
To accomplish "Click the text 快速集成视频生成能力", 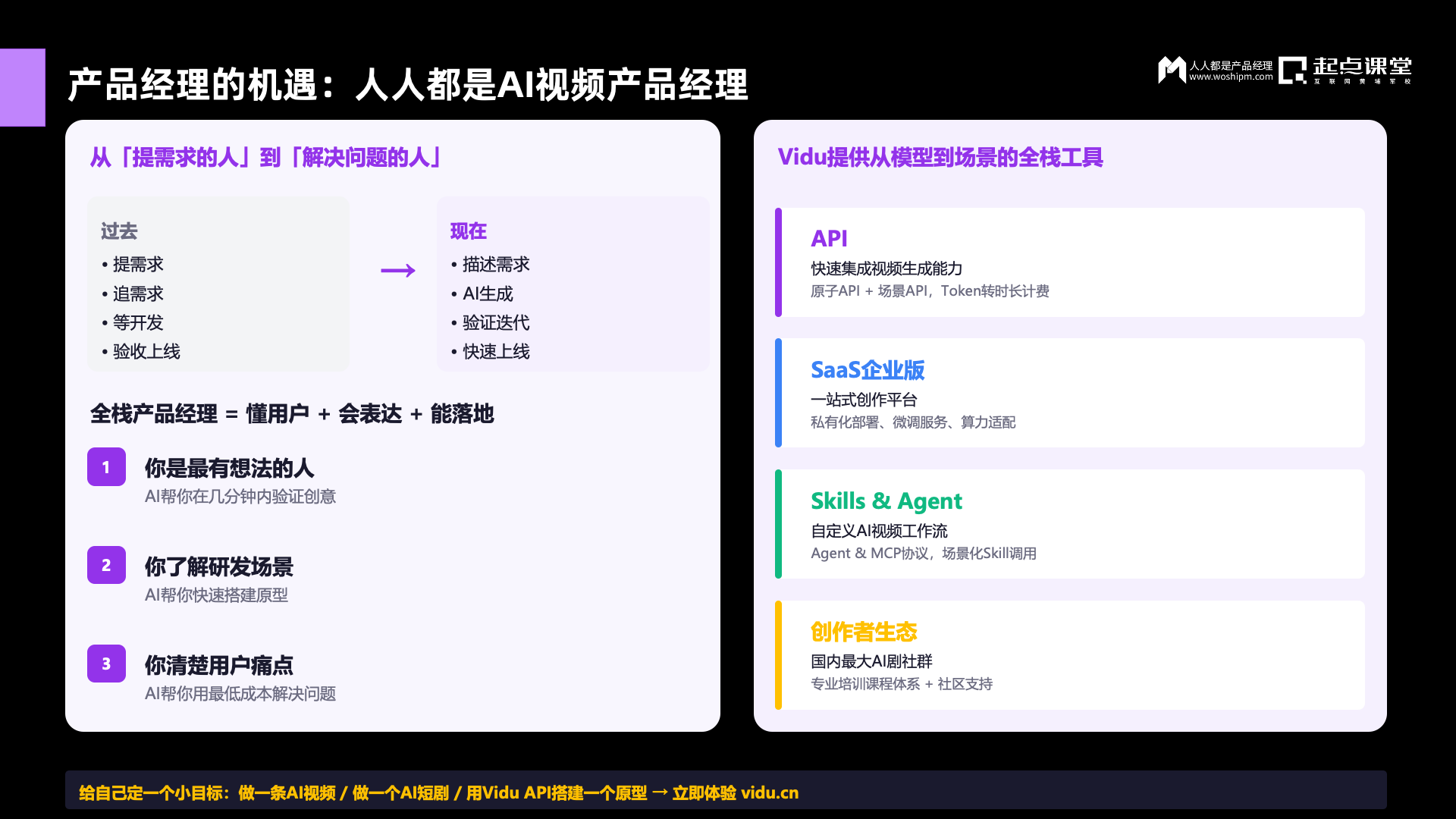I will [886, 269].
